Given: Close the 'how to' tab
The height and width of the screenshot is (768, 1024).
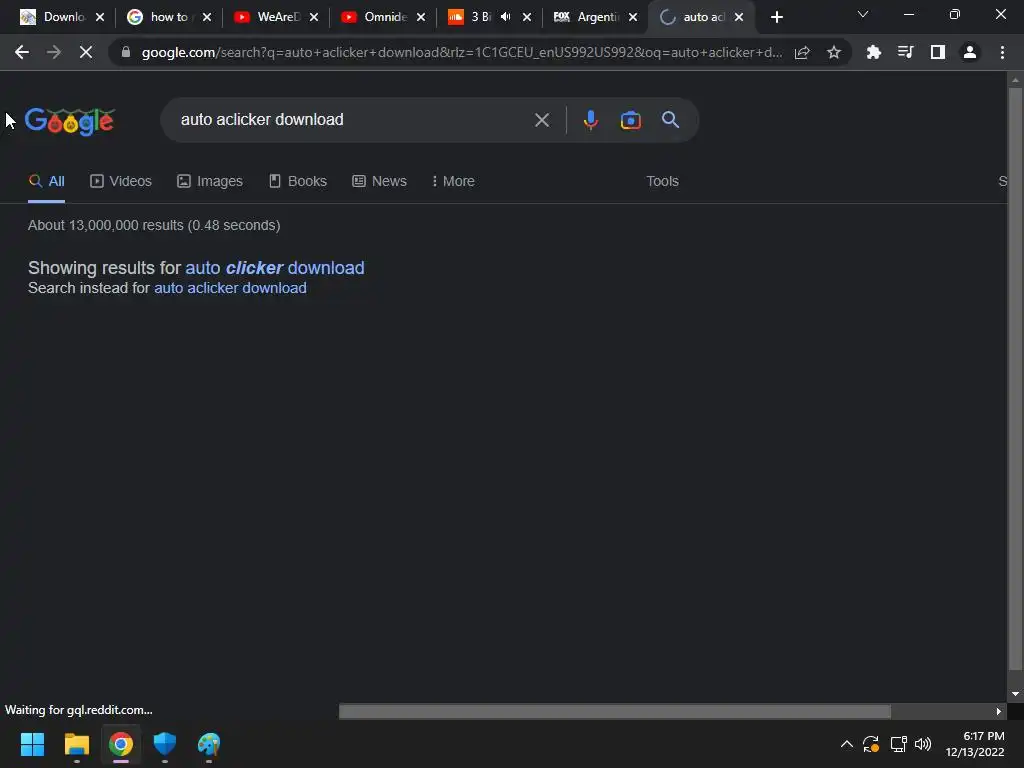Looking at the screenshot, I should pos(207,17).
